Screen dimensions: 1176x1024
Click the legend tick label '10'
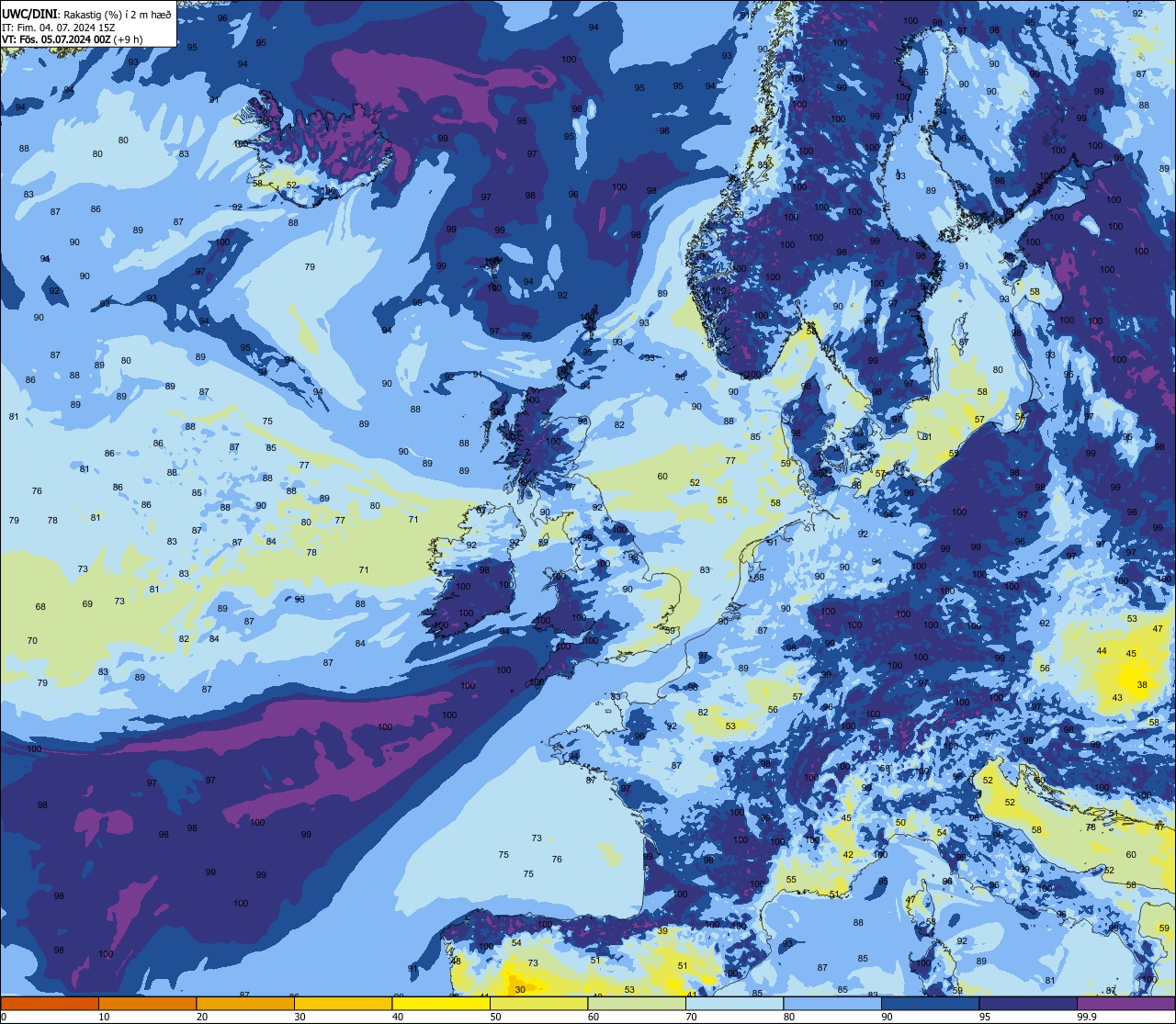click(x=104, y=1017)
